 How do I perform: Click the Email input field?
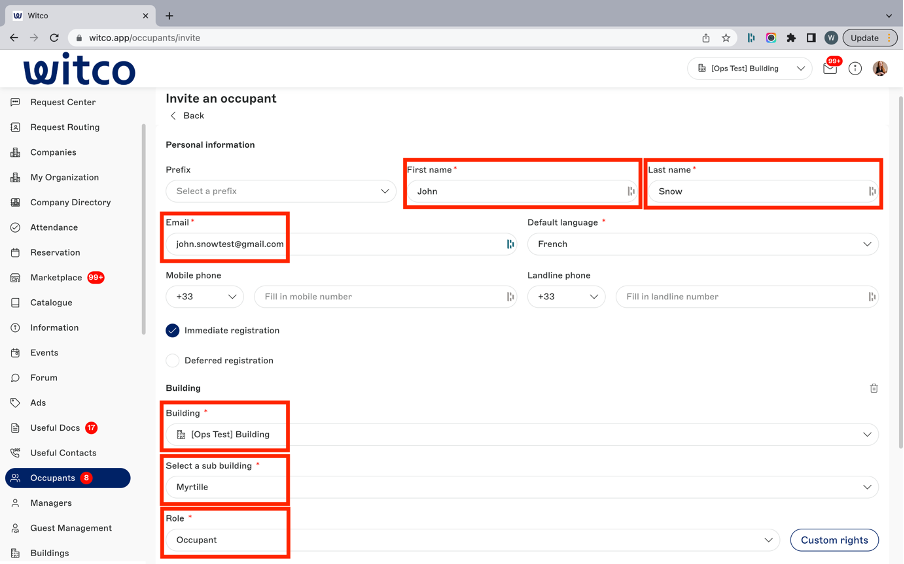click(341, 244)
